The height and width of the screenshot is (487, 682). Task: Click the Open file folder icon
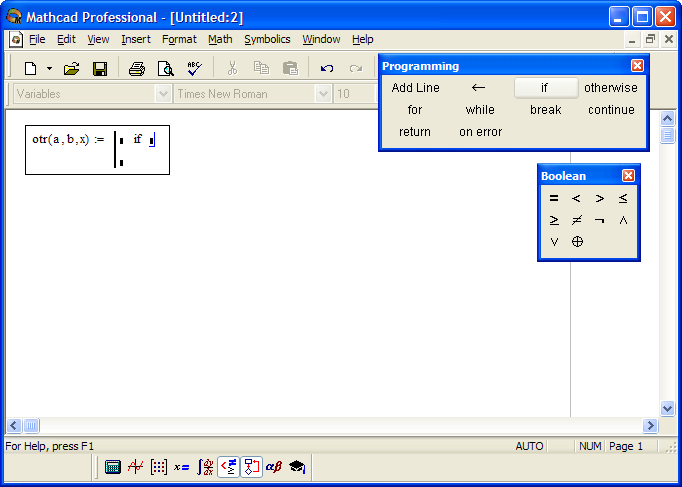click(71, 69)
